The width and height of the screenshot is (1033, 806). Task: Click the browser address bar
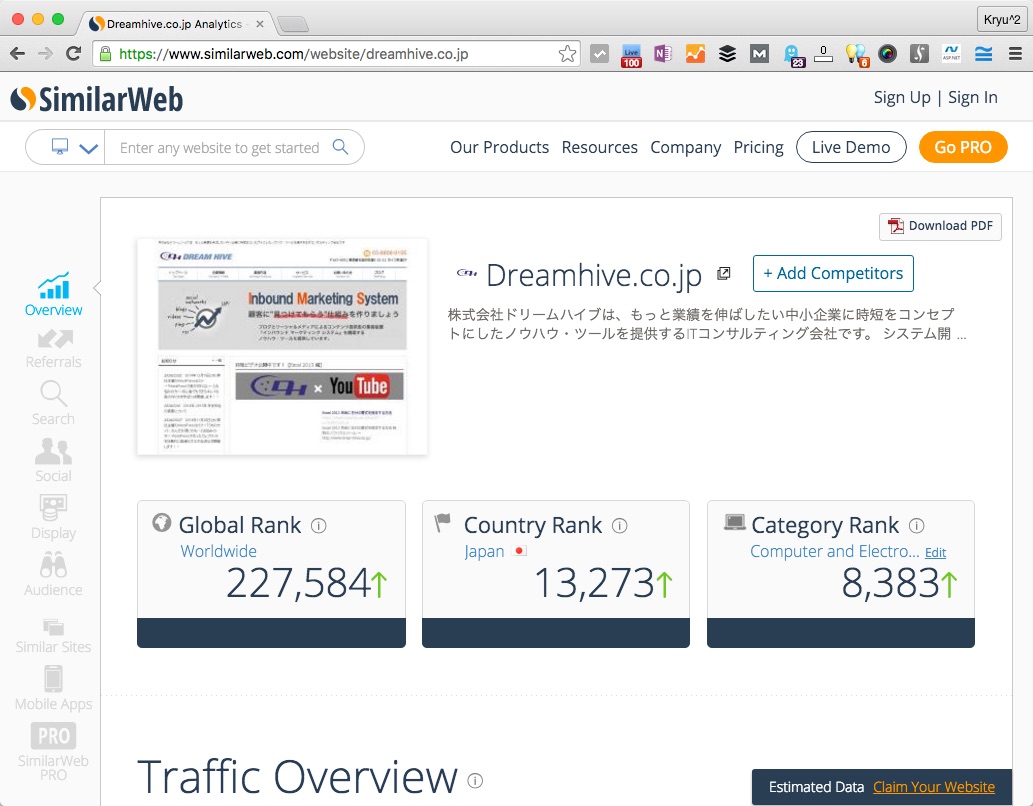[x=336, y=54]
